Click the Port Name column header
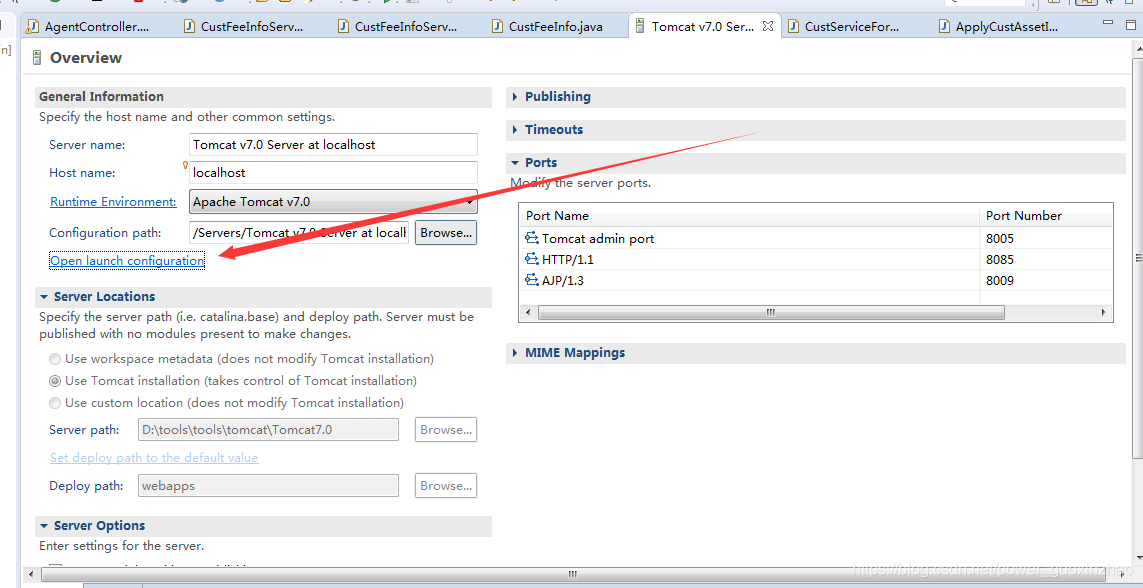 [749, 216]
